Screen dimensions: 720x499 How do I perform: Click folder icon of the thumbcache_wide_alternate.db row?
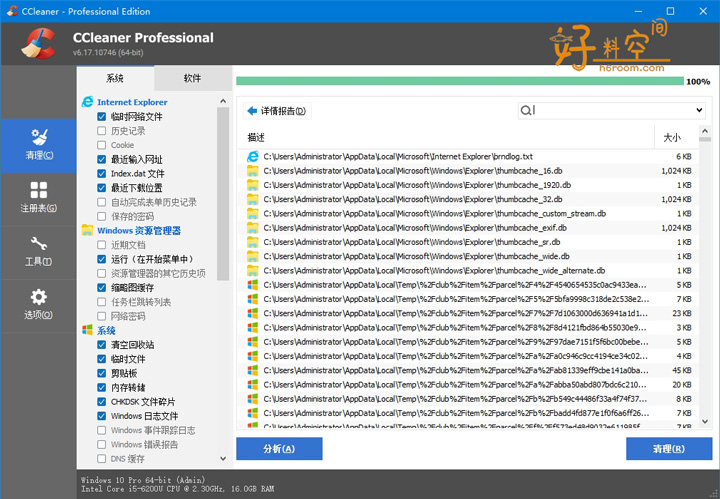point(253,270)
